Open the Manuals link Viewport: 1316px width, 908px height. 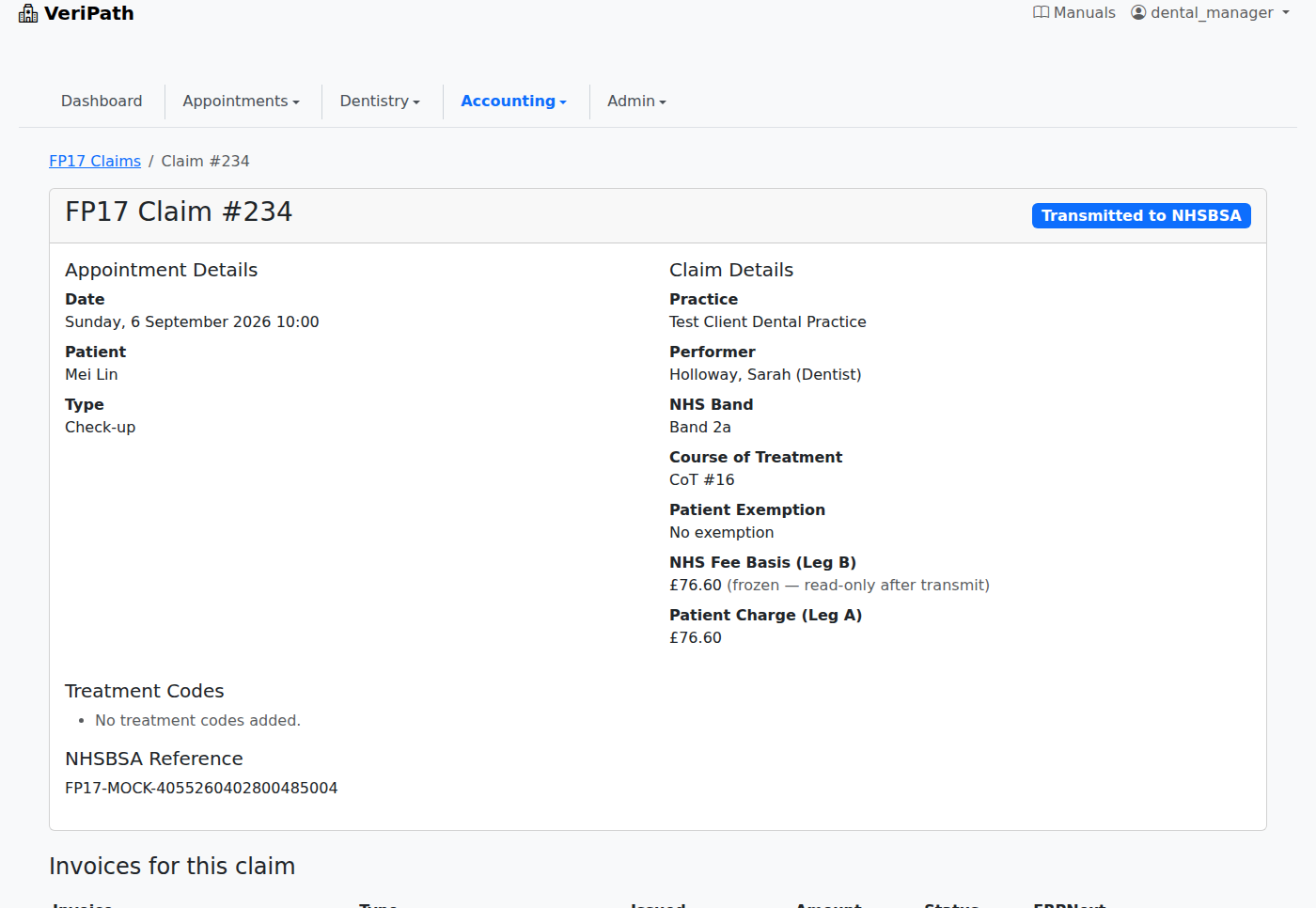tap(1074, 12)
